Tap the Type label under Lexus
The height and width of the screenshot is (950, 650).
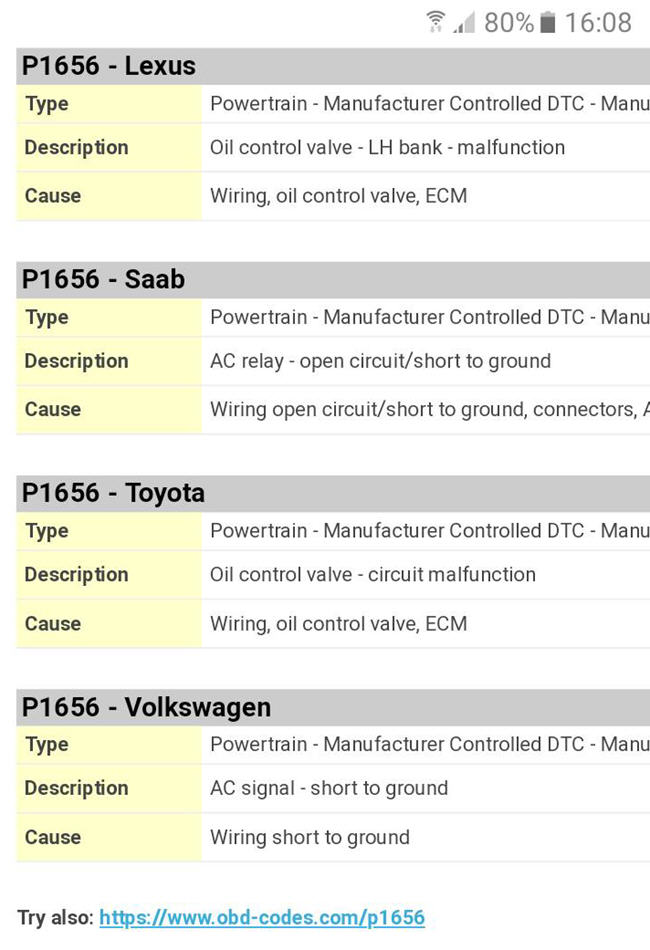coord(46,104)
